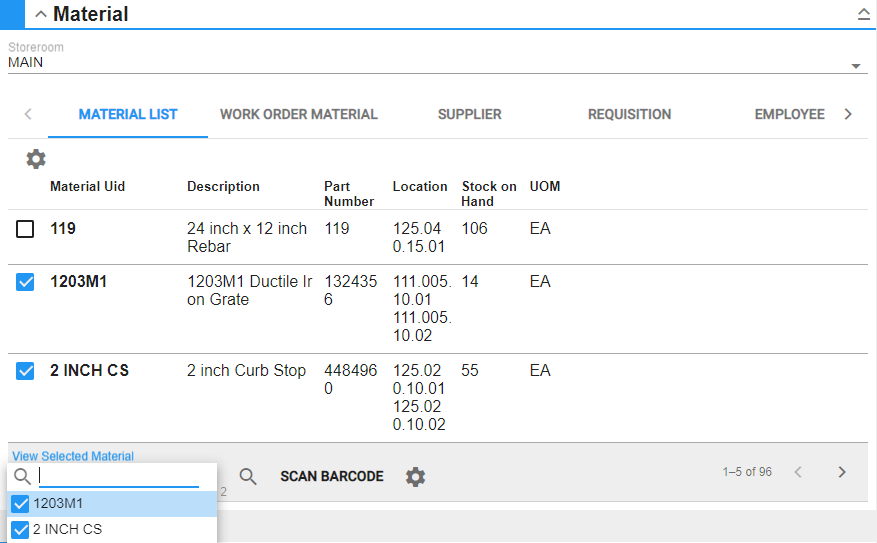Screen dimensions: 877x543
Task: Click the View Selected Material link
Action: 73,456
